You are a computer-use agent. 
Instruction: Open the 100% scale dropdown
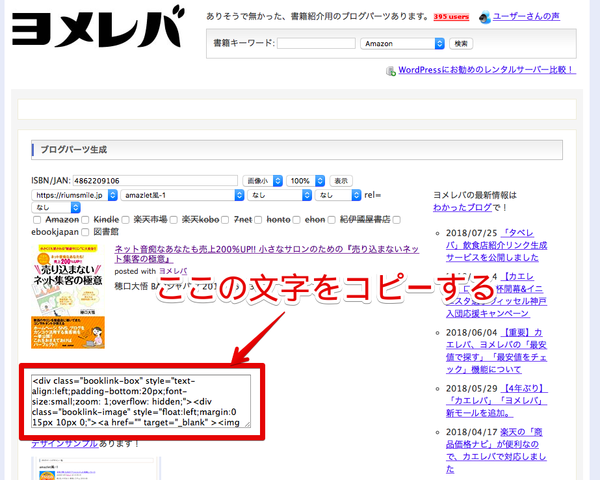tap(305, 181)
